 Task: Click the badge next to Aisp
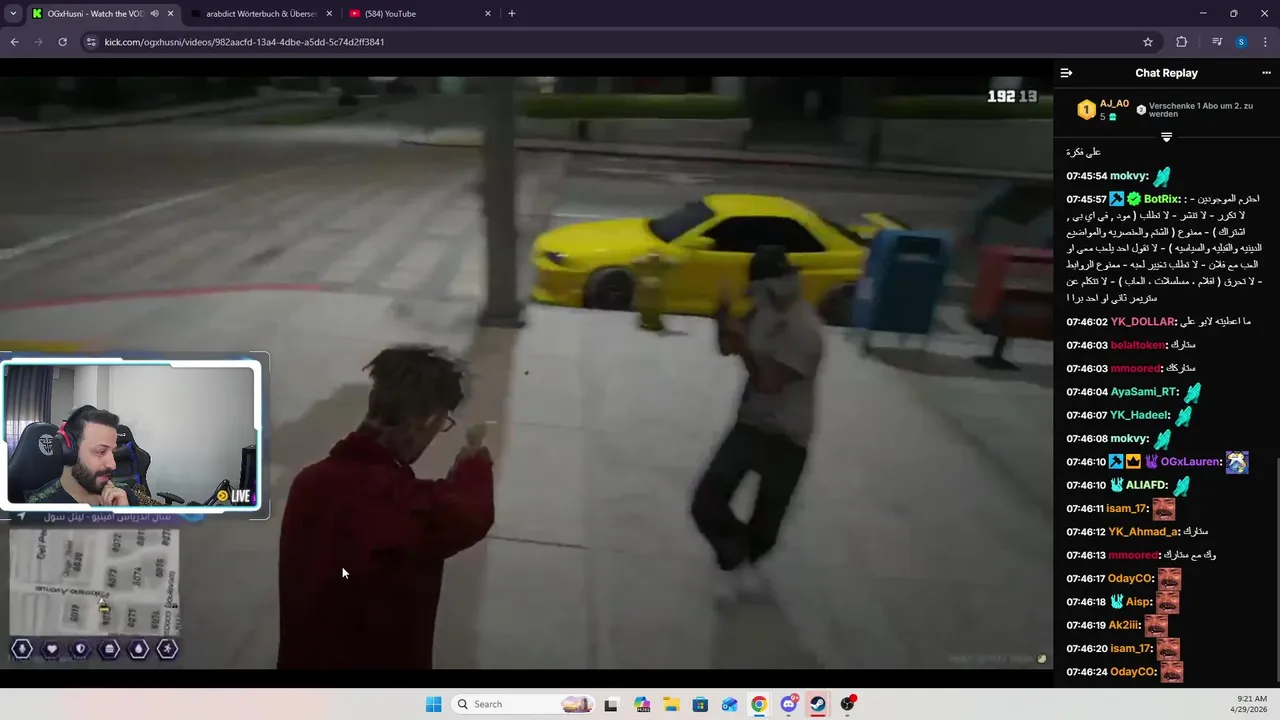(x=1116, y=602)
